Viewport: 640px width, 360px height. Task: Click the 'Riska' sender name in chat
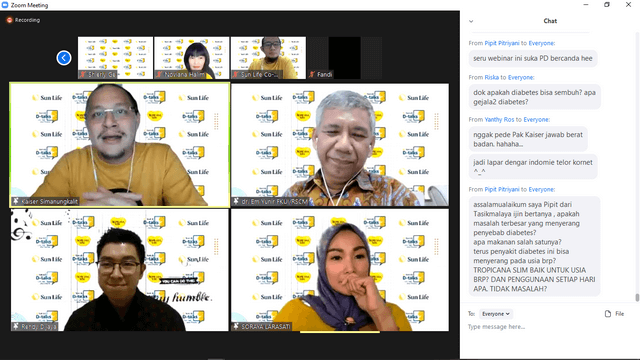point(491,78)
